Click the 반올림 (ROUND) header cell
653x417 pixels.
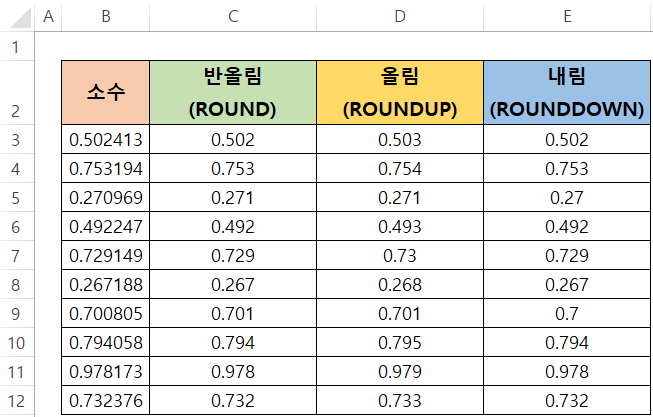233,92
